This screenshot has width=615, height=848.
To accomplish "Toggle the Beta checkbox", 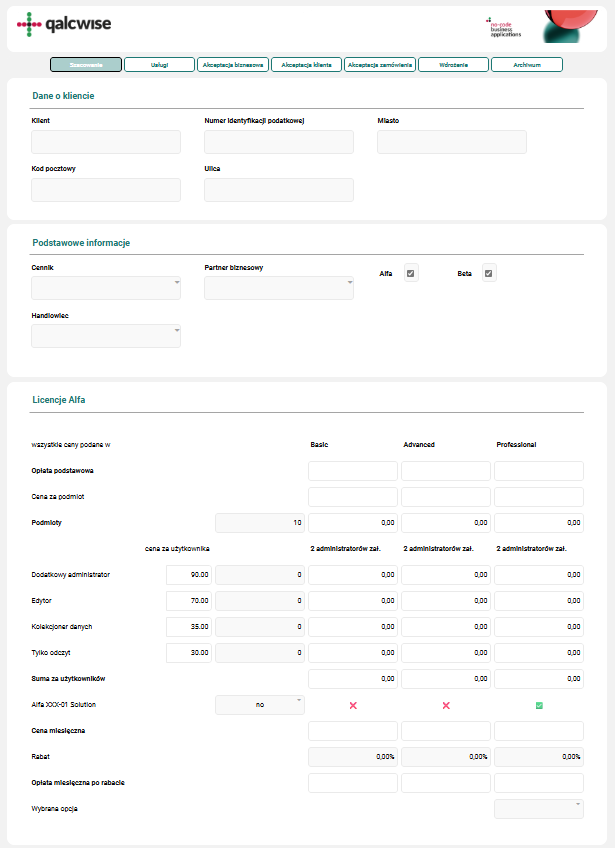I will coord(489,273).
